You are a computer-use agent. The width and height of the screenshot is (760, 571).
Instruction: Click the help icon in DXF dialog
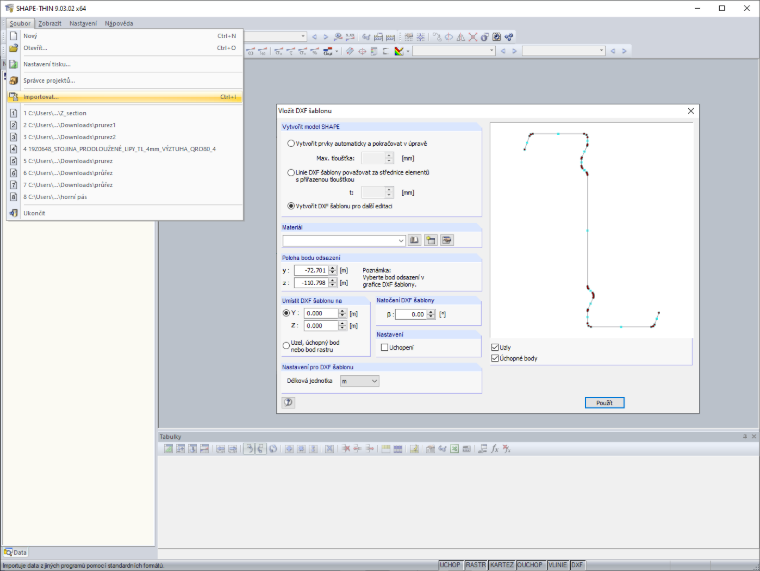point(288,402)
